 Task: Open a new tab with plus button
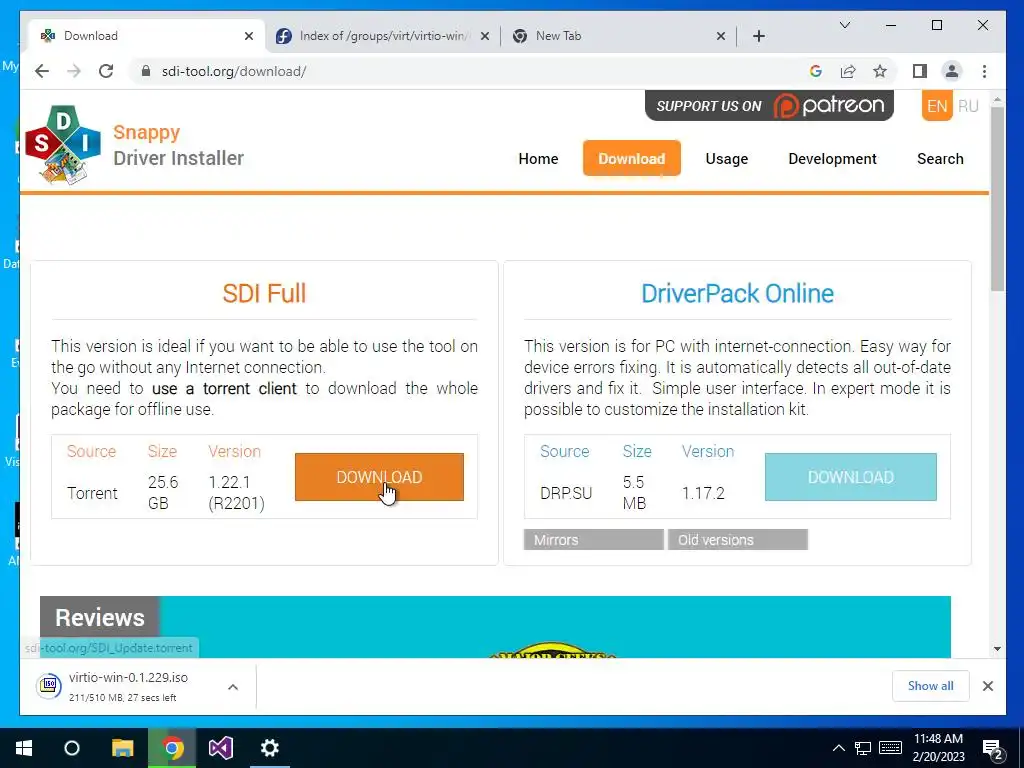pos(758,36)
